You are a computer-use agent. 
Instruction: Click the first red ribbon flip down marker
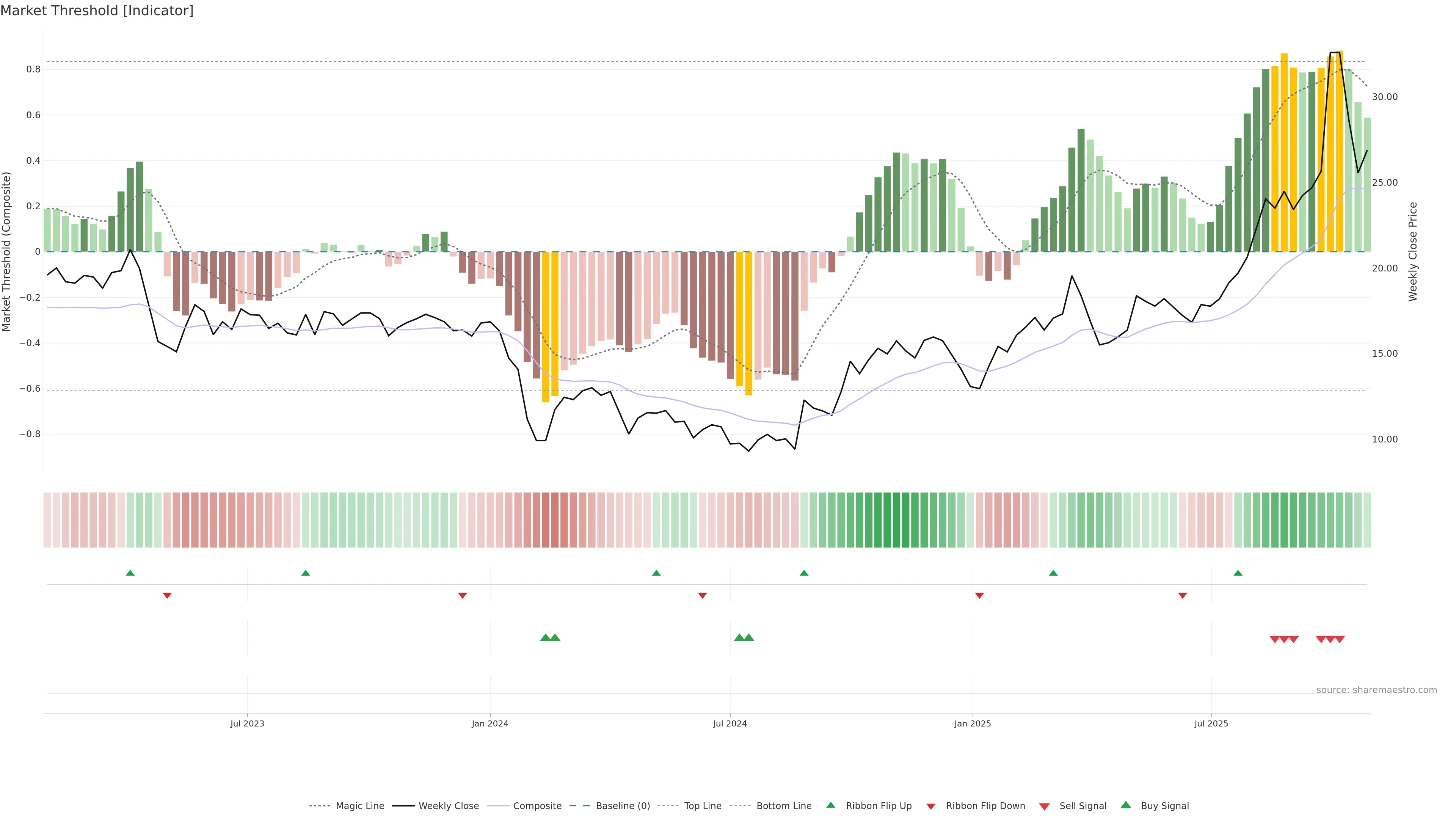(167, 596)
